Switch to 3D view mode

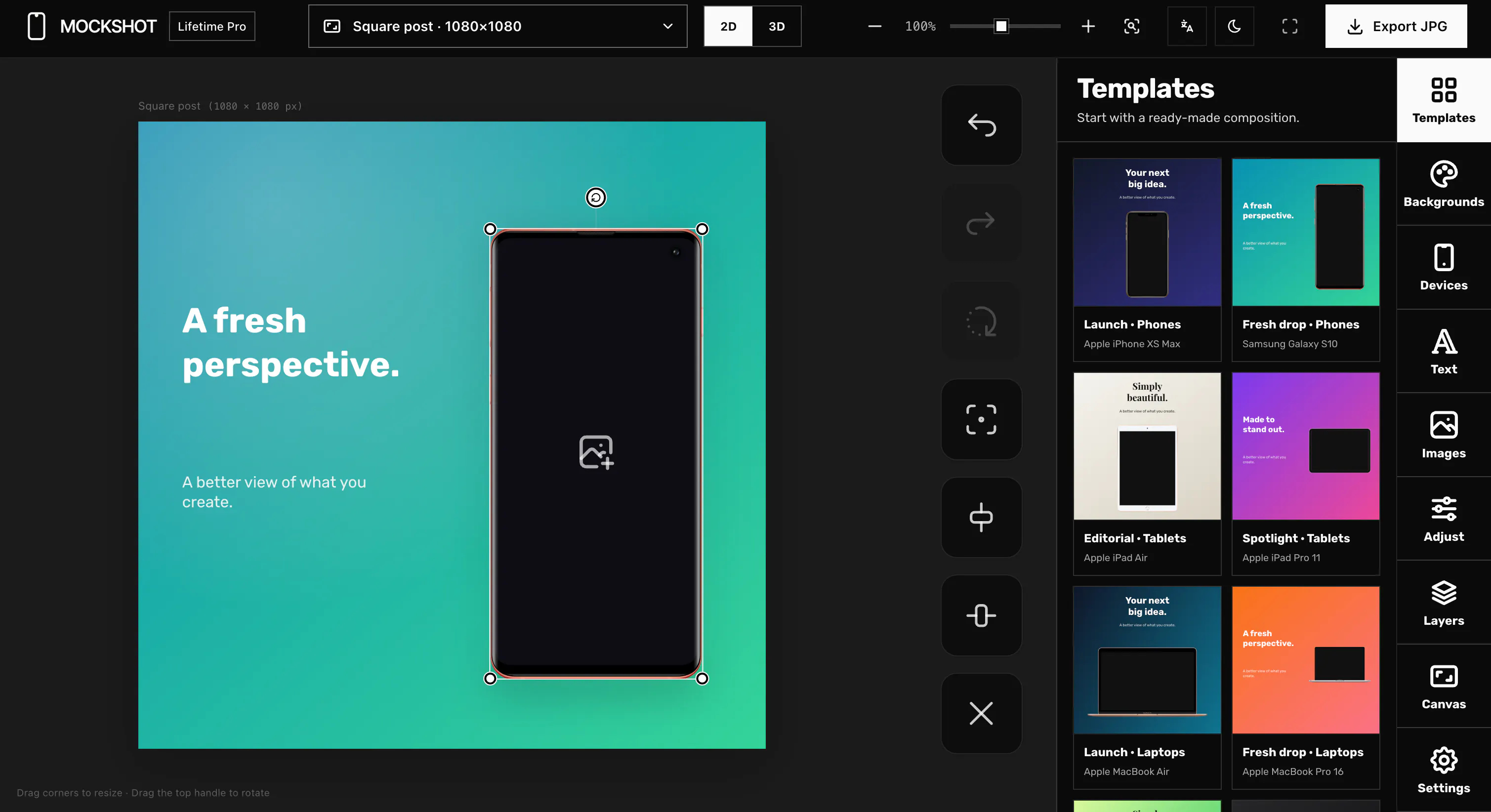[x=776, y=26]
